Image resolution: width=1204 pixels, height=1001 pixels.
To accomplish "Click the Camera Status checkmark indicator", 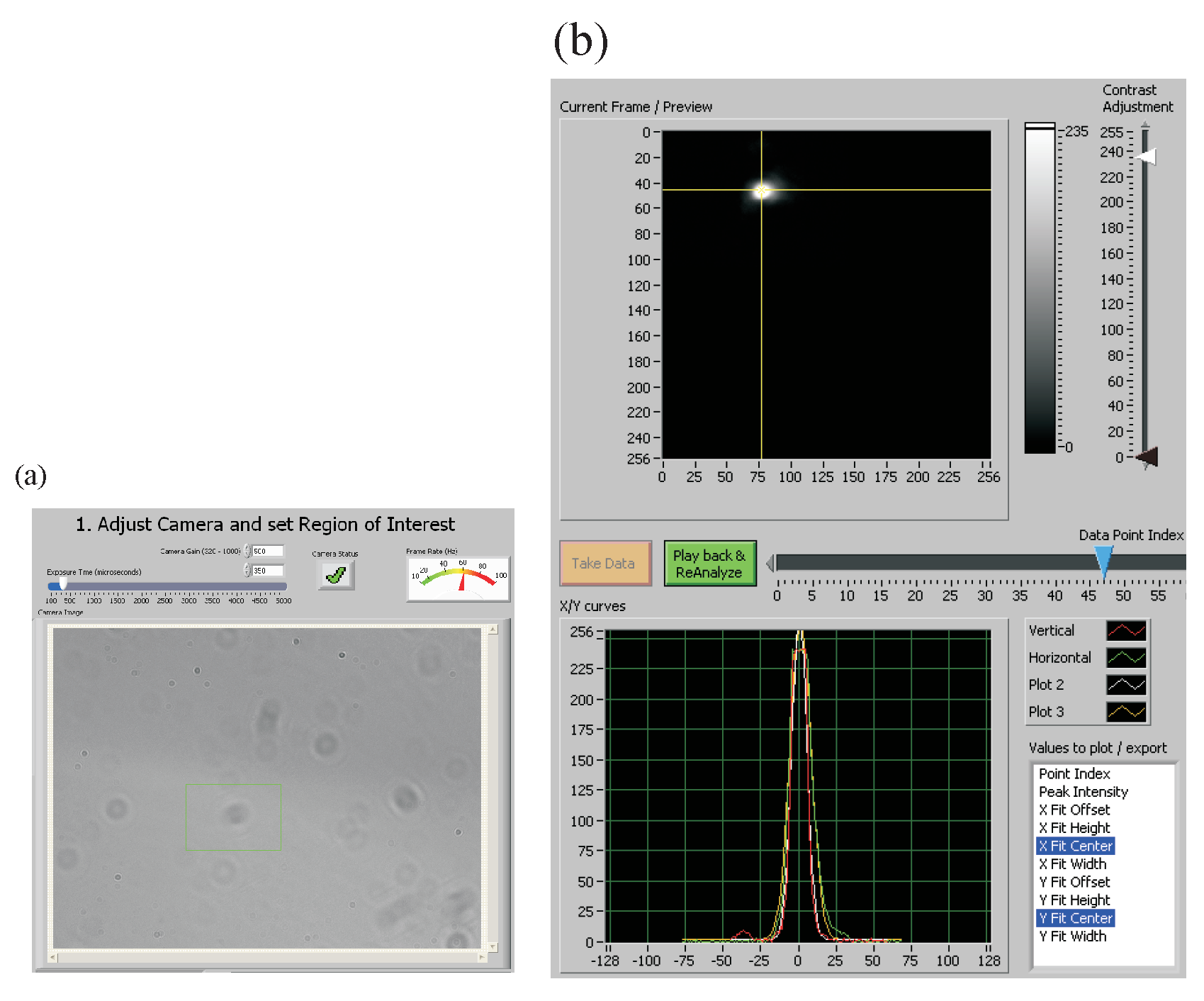I will pos(335,575).
